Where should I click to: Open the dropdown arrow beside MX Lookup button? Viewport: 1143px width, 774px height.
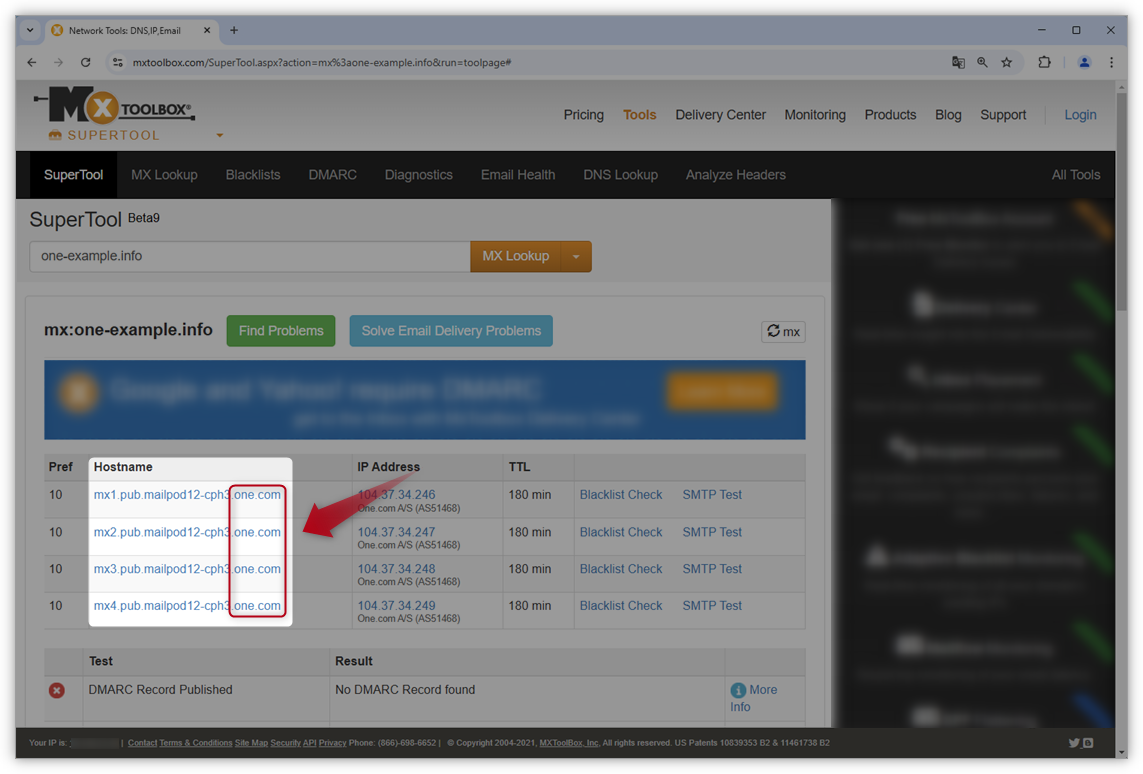coord(577,256)
